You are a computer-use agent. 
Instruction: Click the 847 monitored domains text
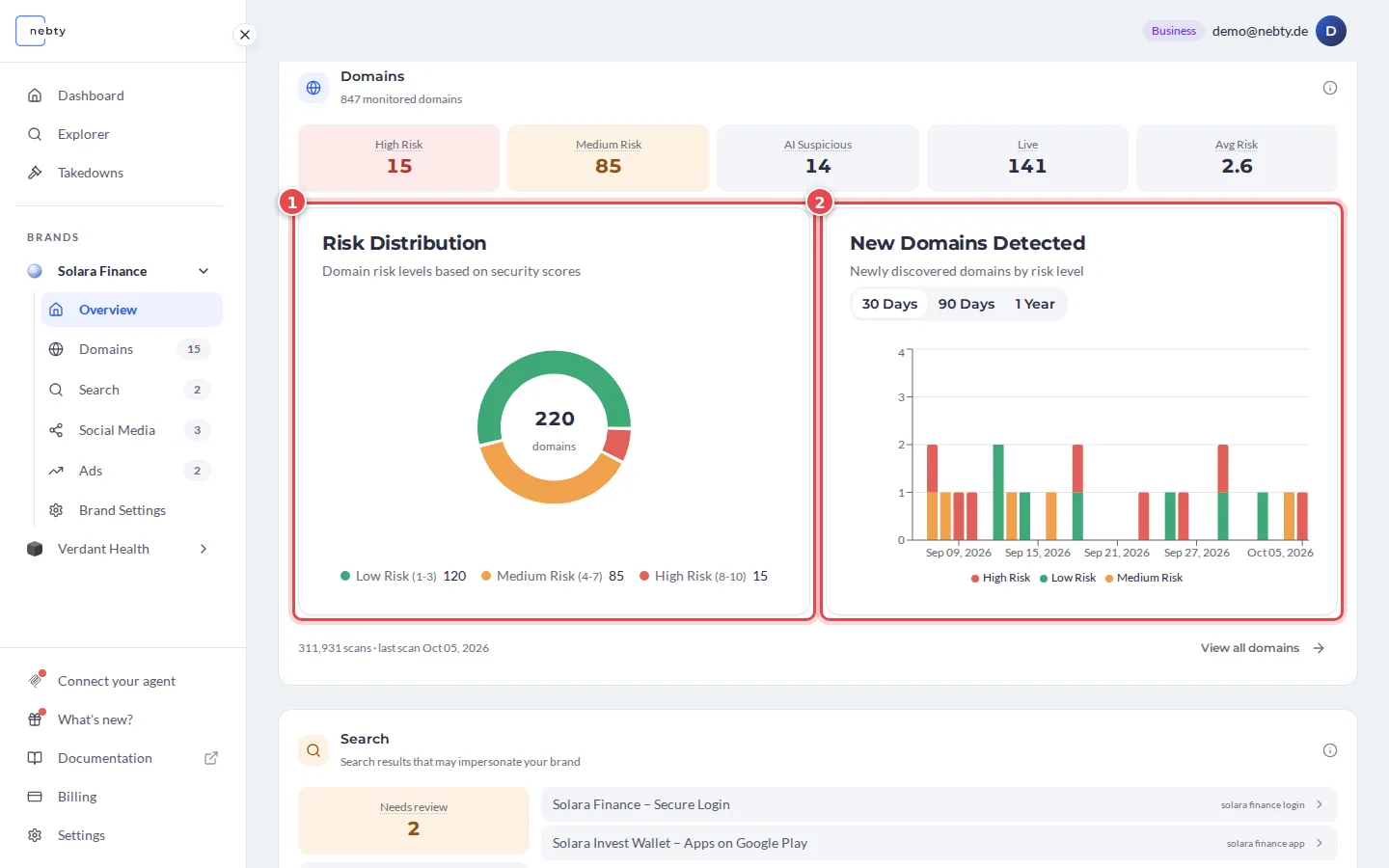tap(401, 99)
